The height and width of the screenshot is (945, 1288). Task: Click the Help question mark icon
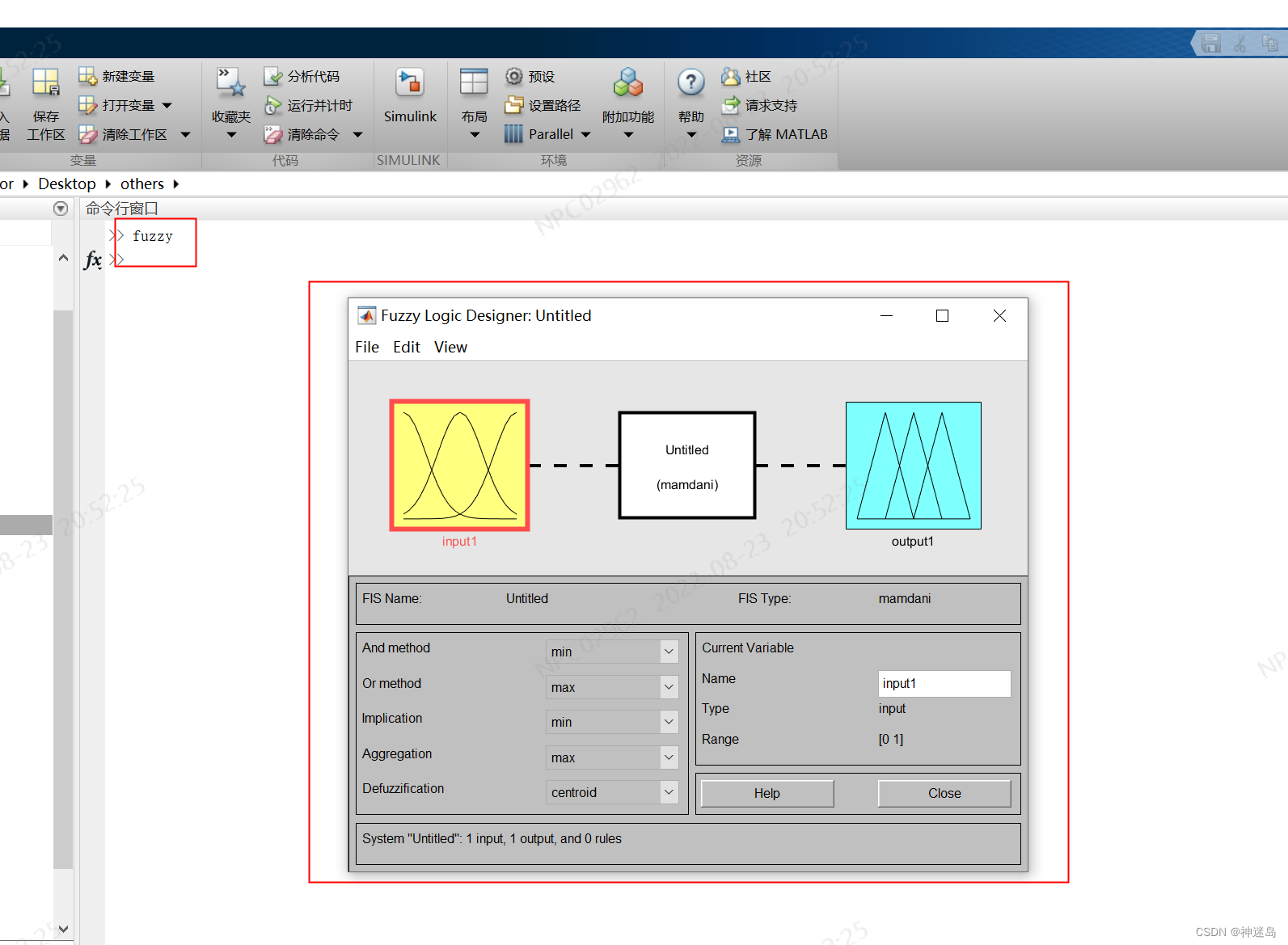coord(690,82)
